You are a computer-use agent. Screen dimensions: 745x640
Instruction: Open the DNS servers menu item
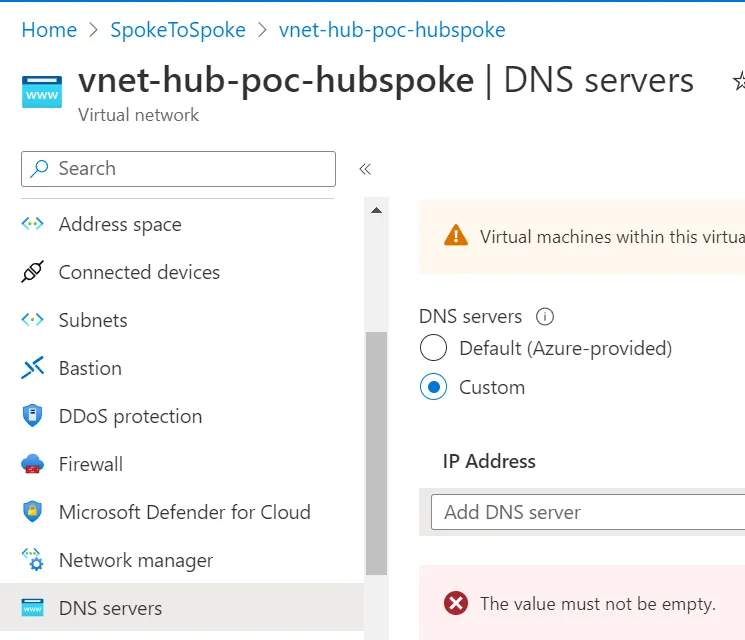110,608
